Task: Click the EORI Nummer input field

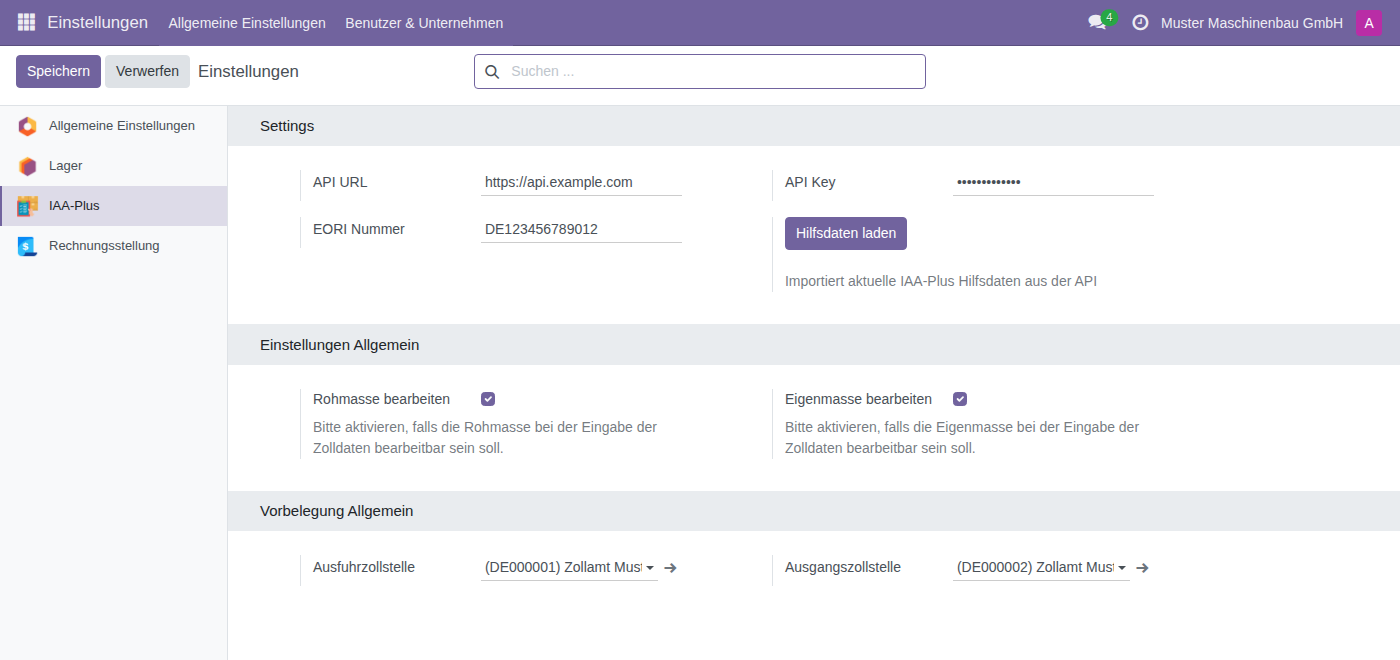Action: click(x=581, y=230)
